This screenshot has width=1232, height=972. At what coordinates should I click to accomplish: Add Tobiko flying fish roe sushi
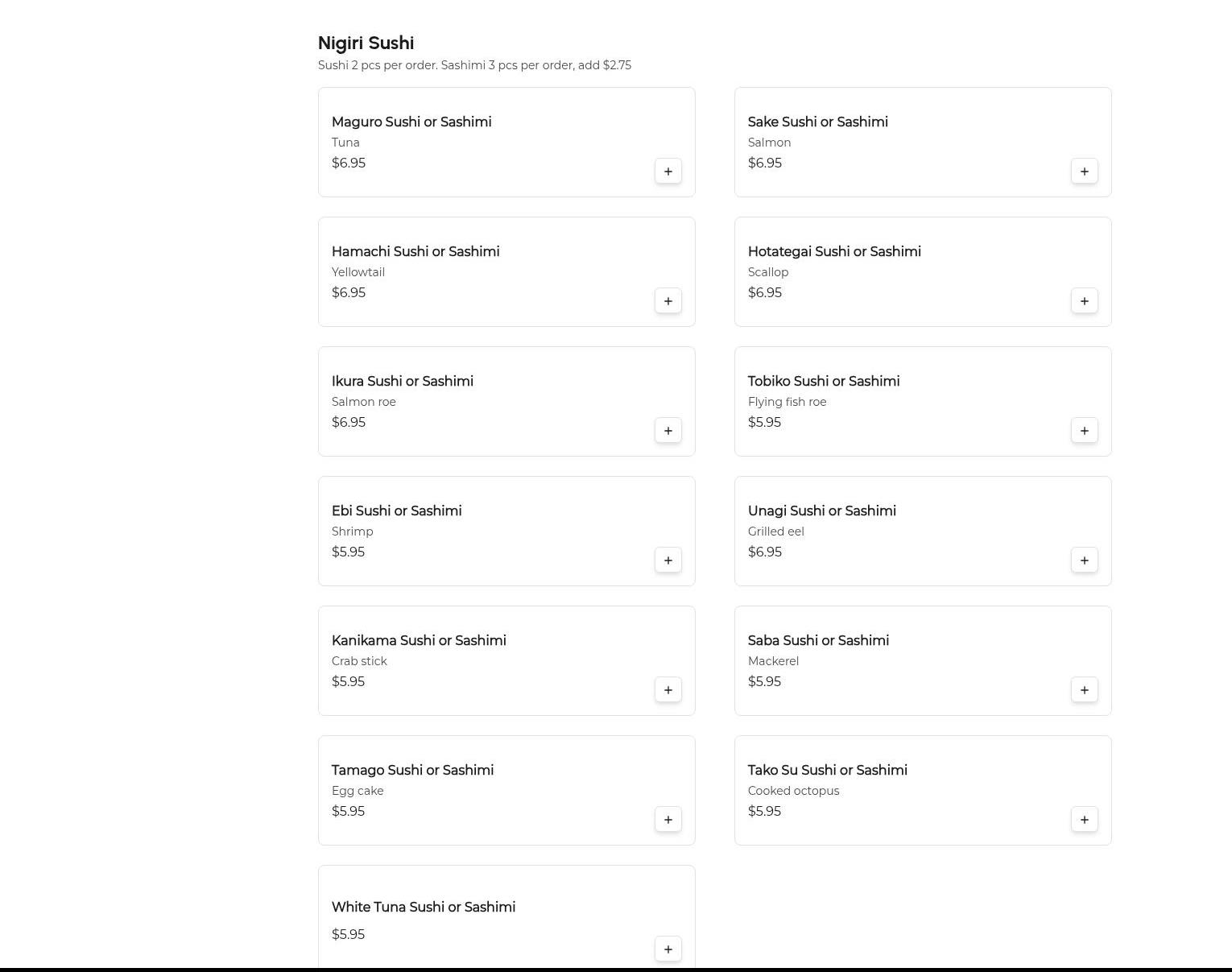(1084, 431)
